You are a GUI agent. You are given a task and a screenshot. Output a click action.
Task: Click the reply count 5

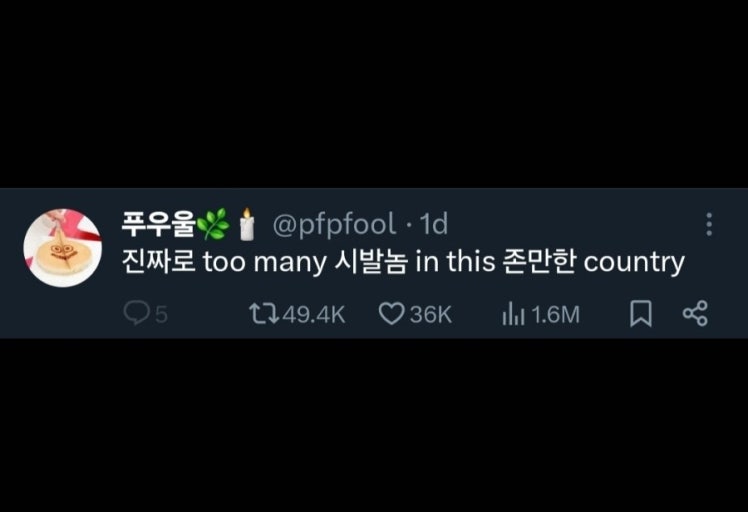(x=161, y=314)
